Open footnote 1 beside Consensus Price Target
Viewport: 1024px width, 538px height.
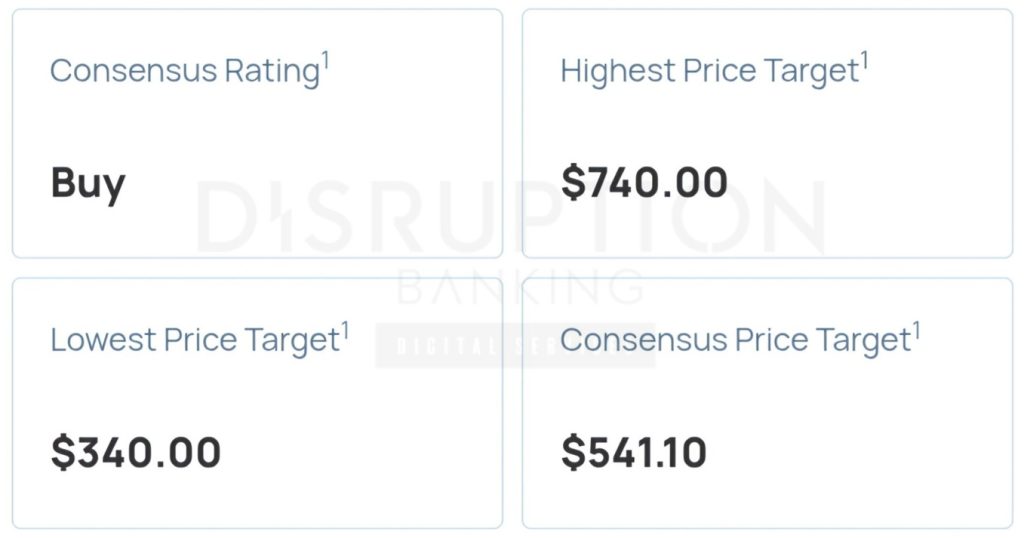tap(916, 329)
